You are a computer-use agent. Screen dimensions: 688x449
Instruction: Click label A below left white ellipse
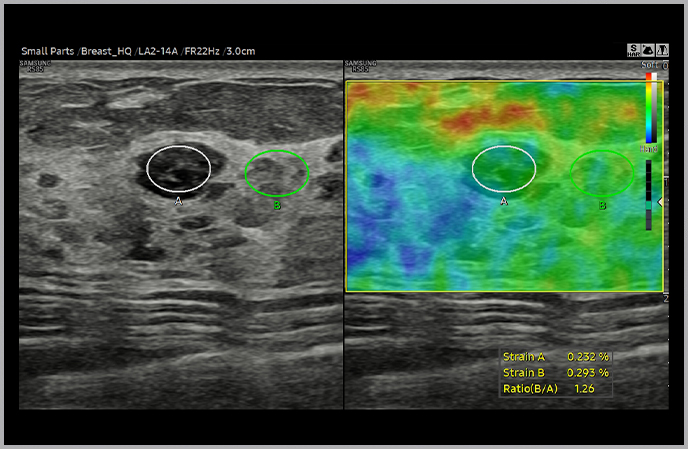tap(178, 201)
